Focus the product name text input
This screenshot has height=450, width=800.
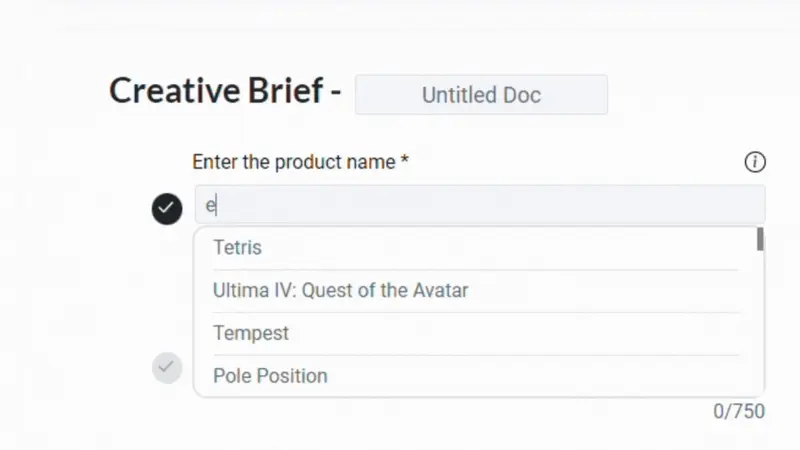[480, 205]
